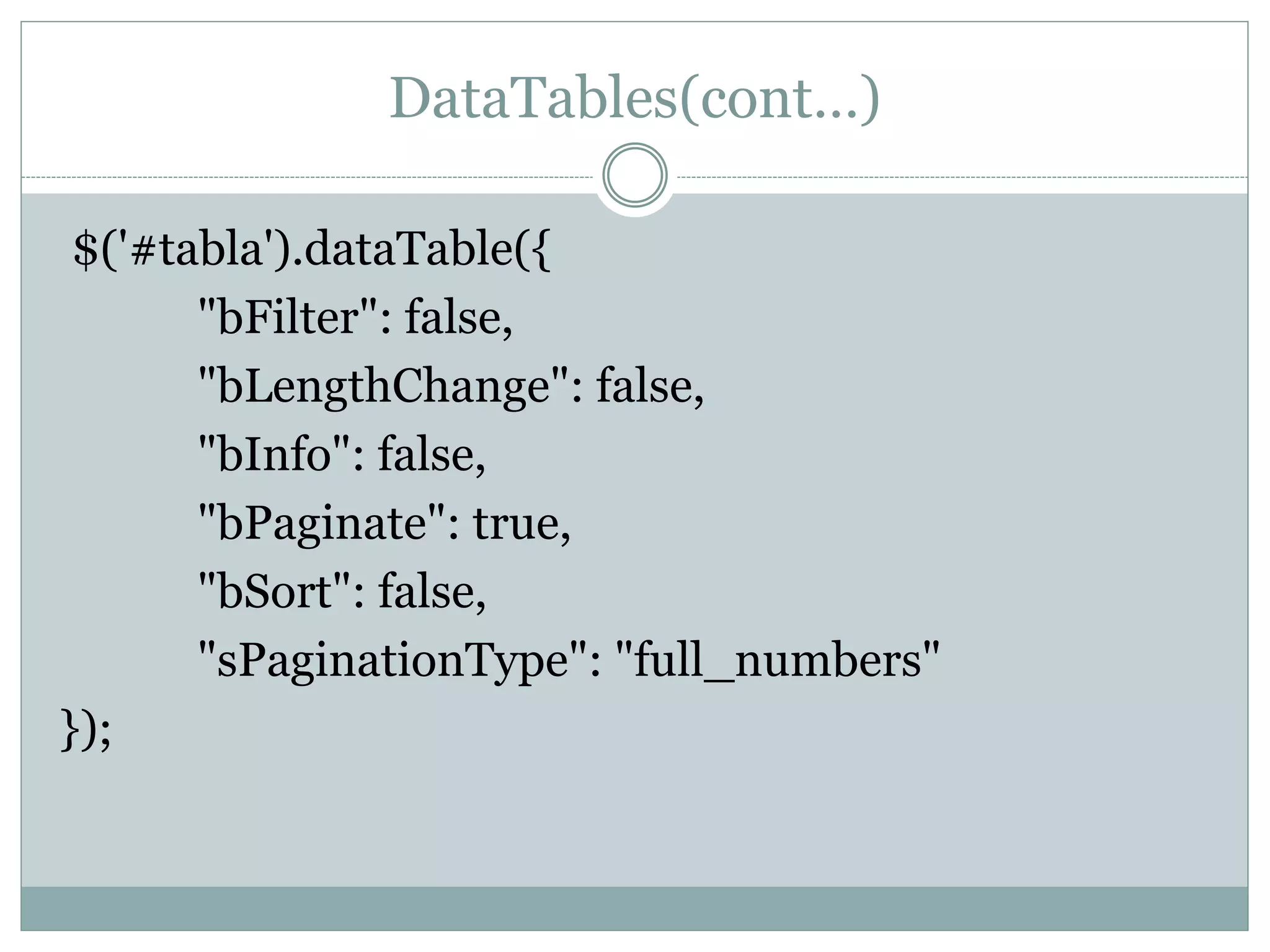Screen dimensions: 1270x952
Task: Click the closing "});" of the code
Action: [86, 729]
